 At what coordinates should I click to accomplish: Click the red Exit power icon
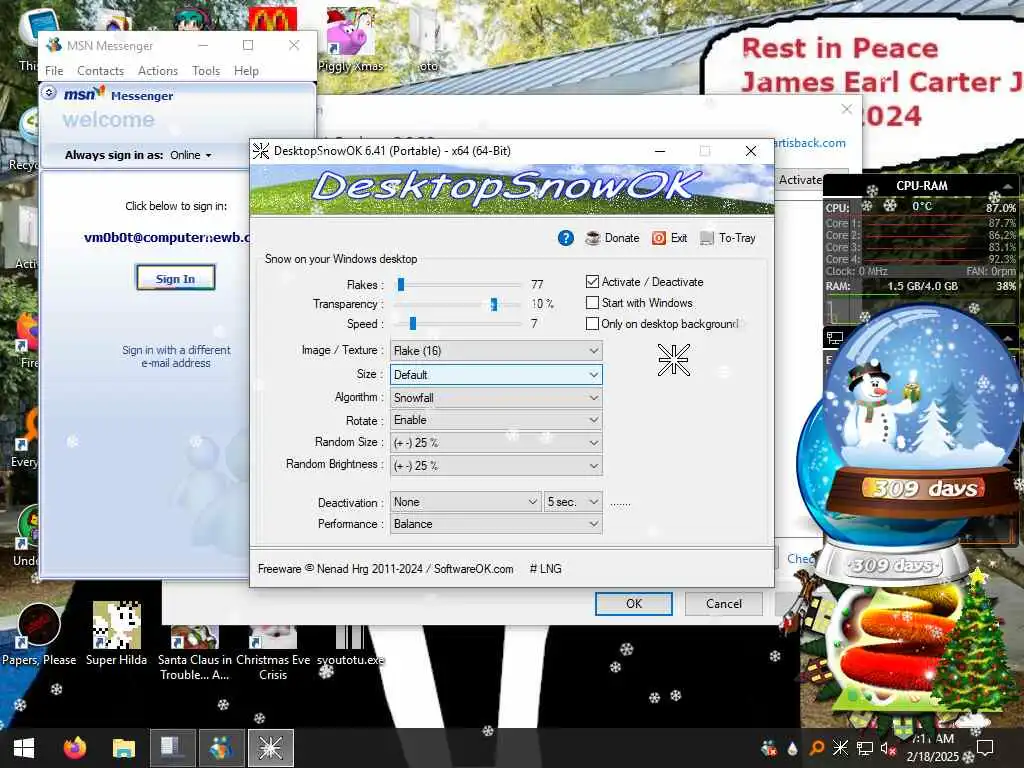pyautogui.click(x=659, y=238)
